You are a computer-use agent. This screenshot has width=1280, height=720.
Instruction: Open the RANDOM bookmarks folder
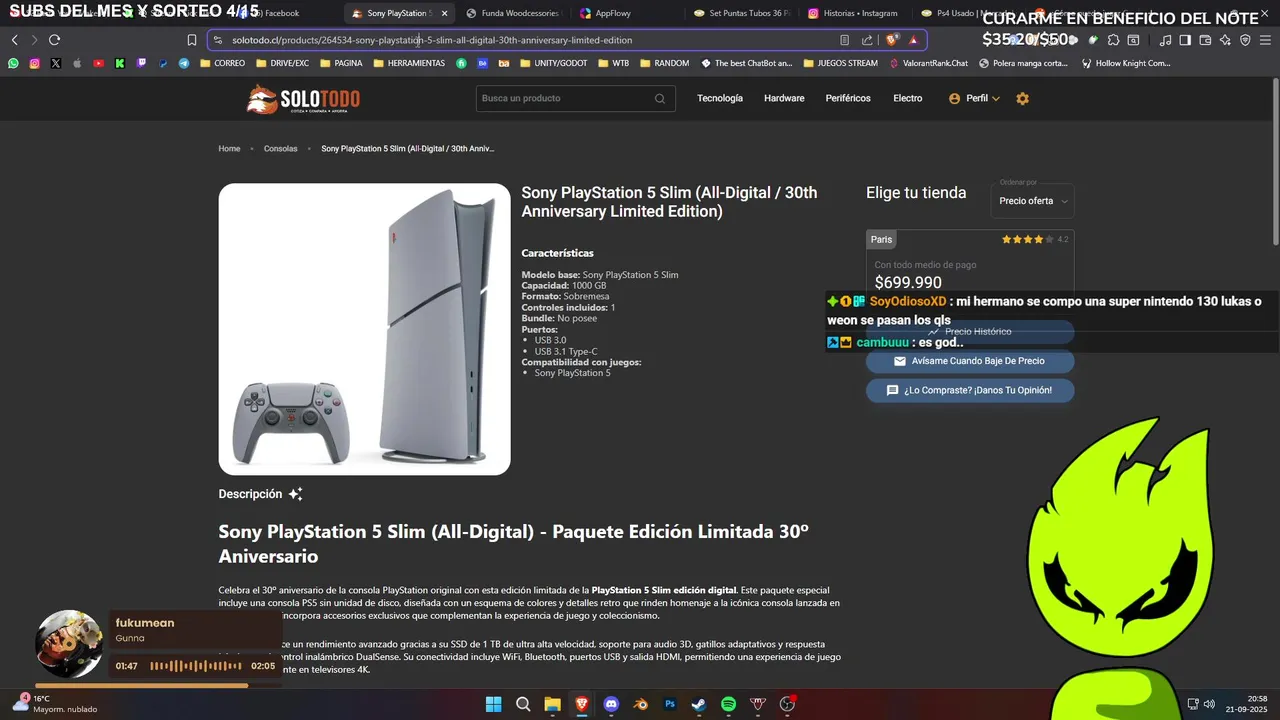click(x=664, y=63)
